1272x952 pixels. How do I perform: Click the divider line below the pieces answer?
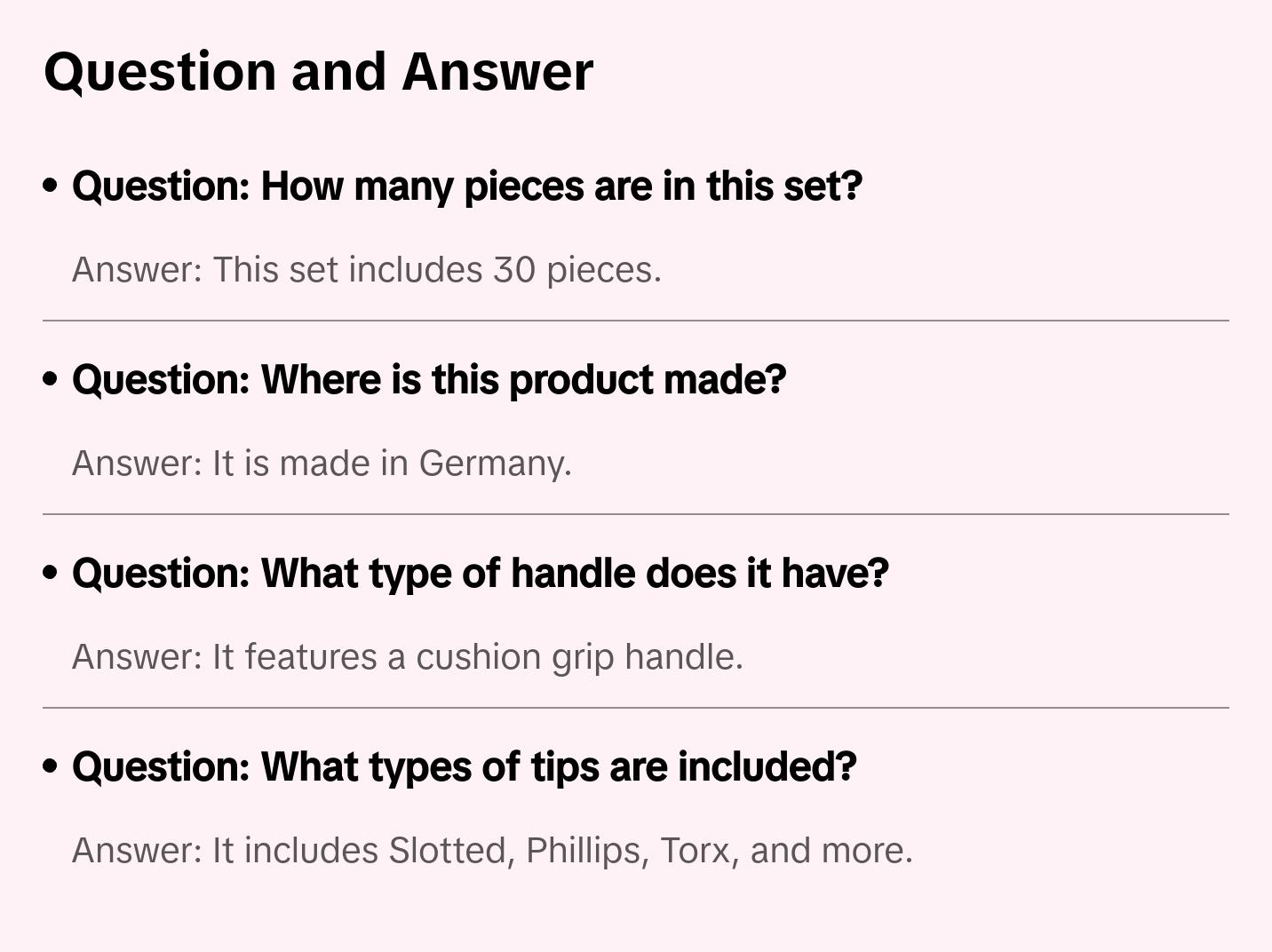pos(636,321)
